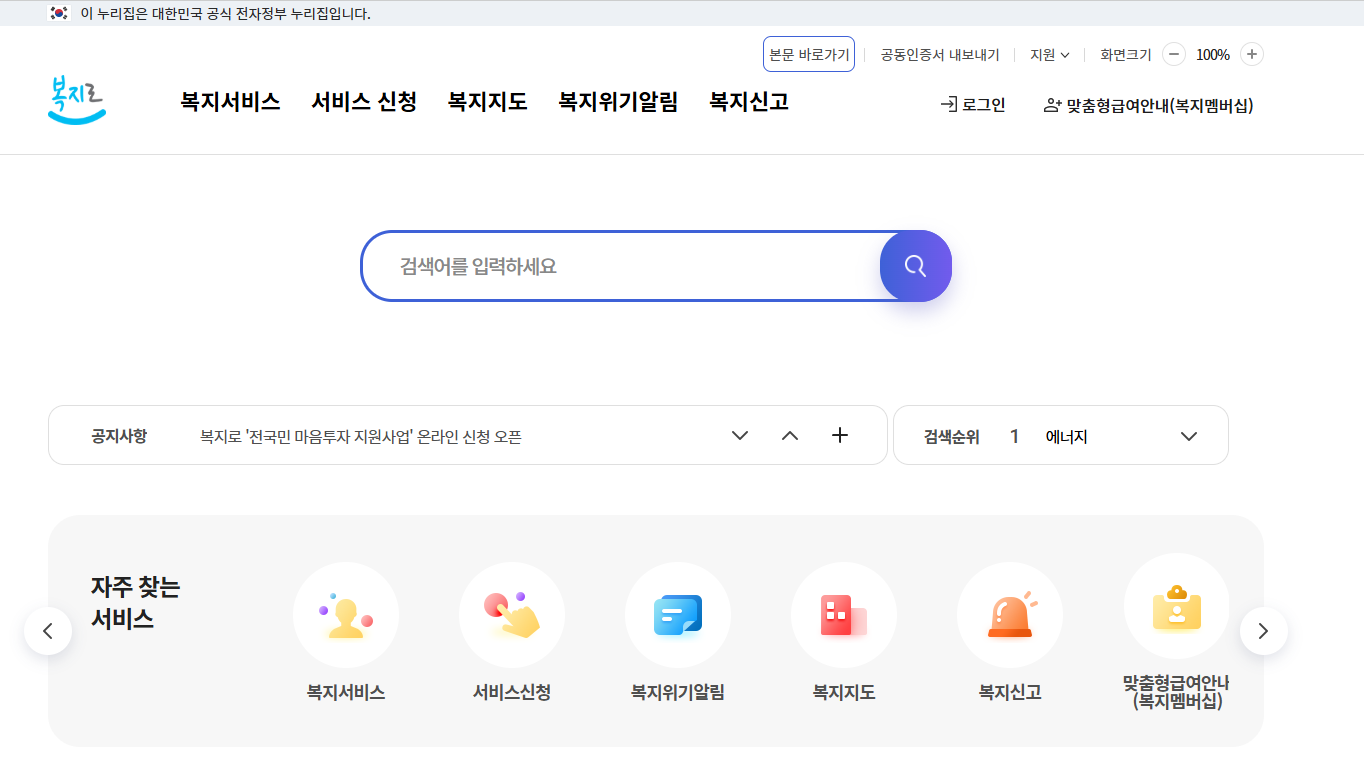
Task: Click the 복지지도 label under the icon
Action: (844, 692)
